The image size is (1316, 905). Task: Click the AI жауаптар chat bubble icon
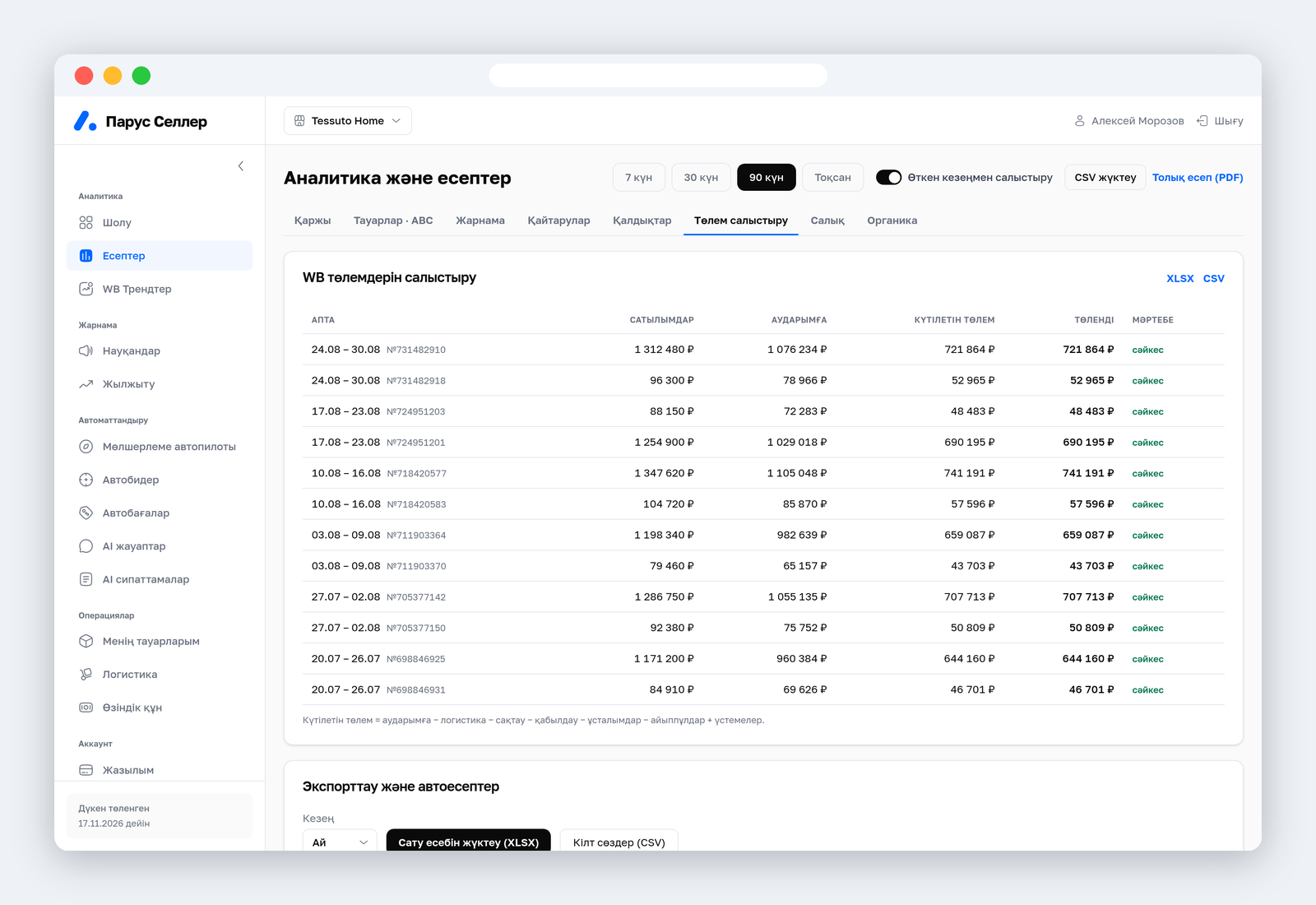click(86, 546)
